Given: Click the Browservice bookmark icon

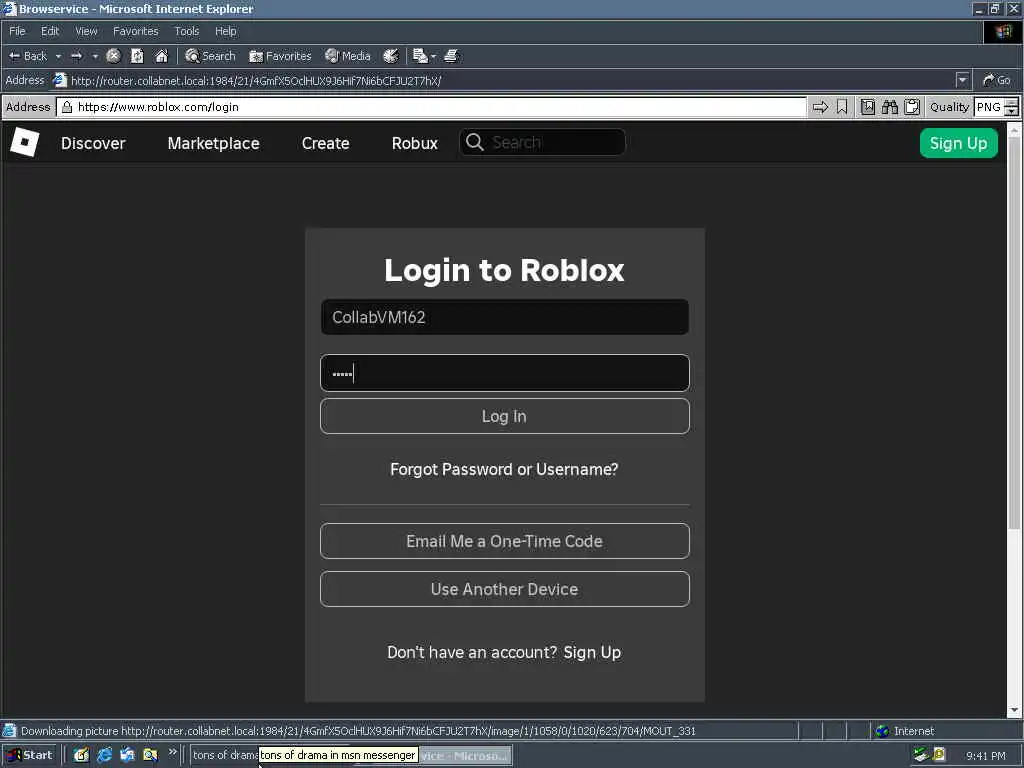Looking at the screenshot, I should tap(842, 107).
